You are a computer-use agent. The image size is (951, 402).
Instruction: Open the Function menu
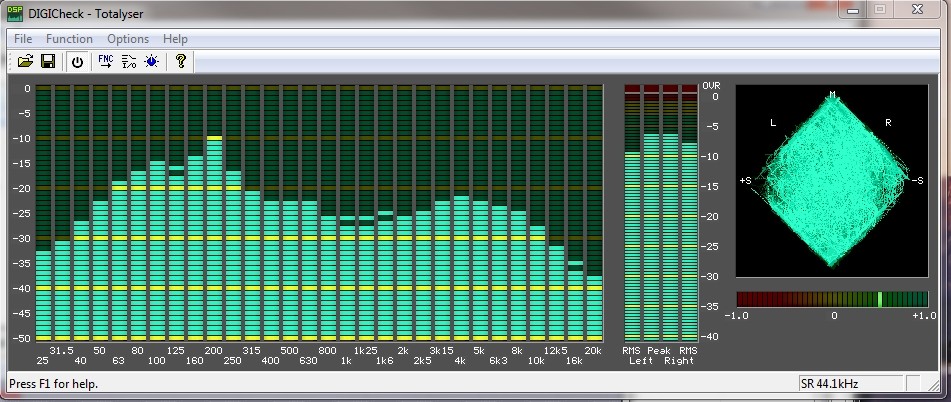69,39
